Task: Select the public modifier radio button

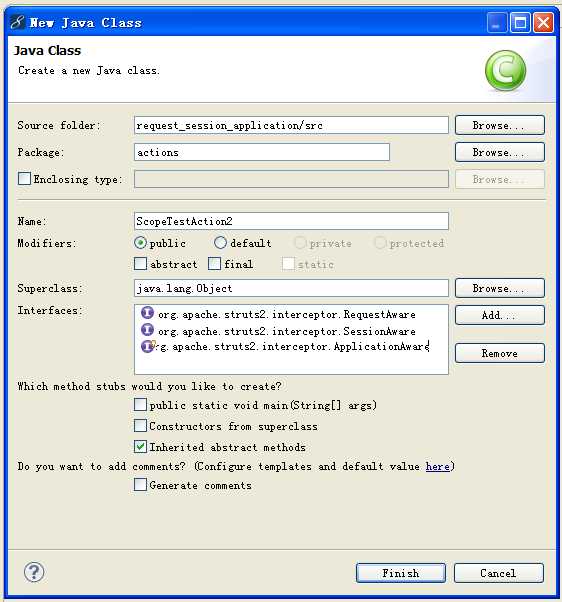Action: pos(140,243)
